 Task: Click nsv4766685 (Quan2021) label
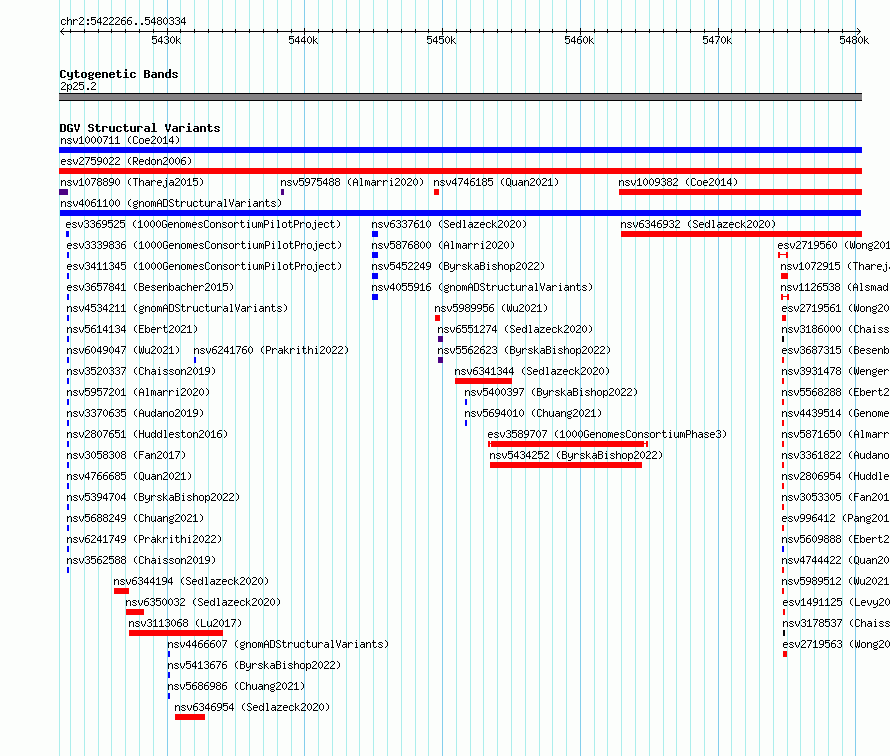click(x=129, y=476)
